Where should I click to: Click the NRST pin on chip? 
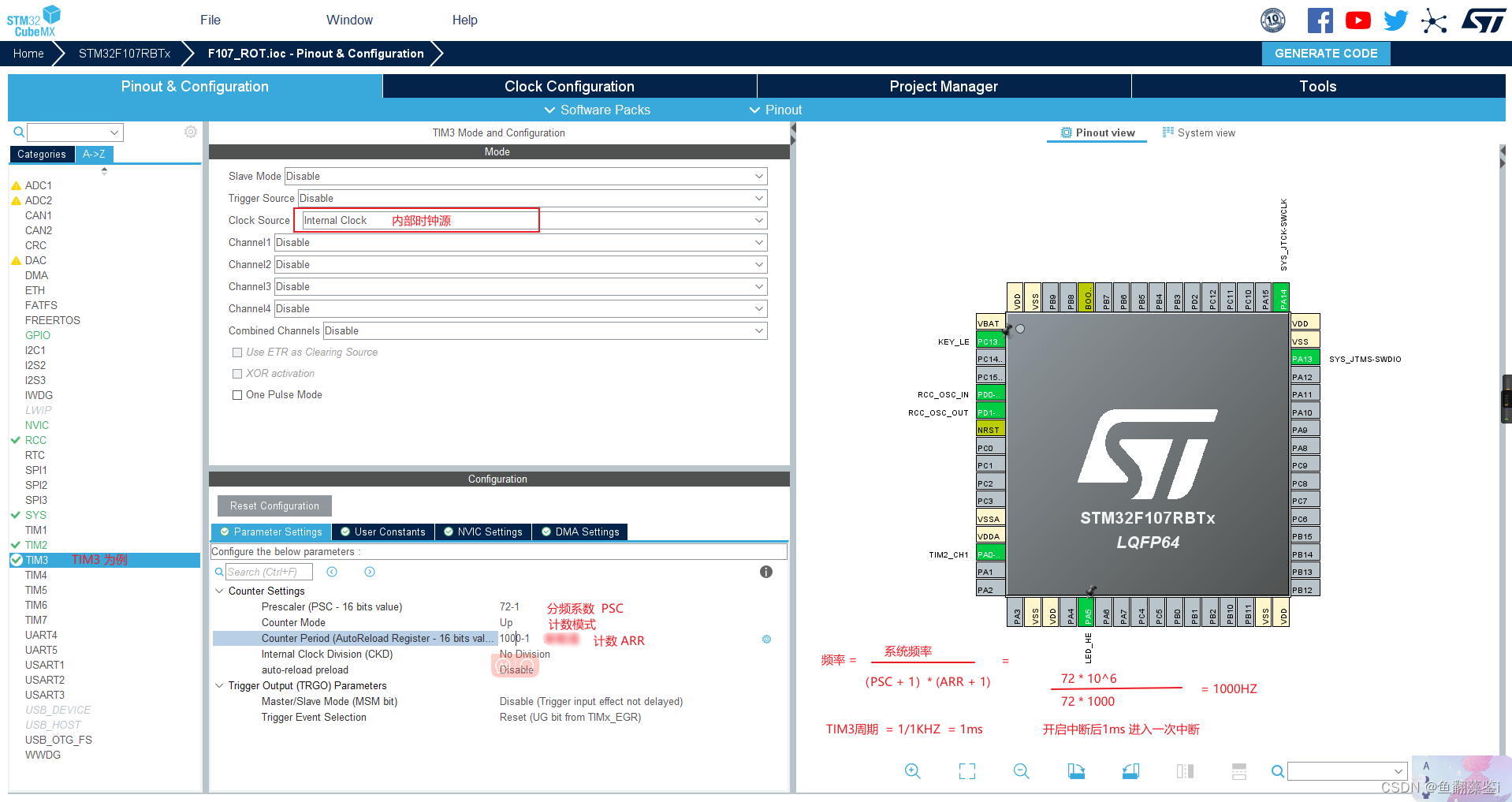tap(991, 430)
